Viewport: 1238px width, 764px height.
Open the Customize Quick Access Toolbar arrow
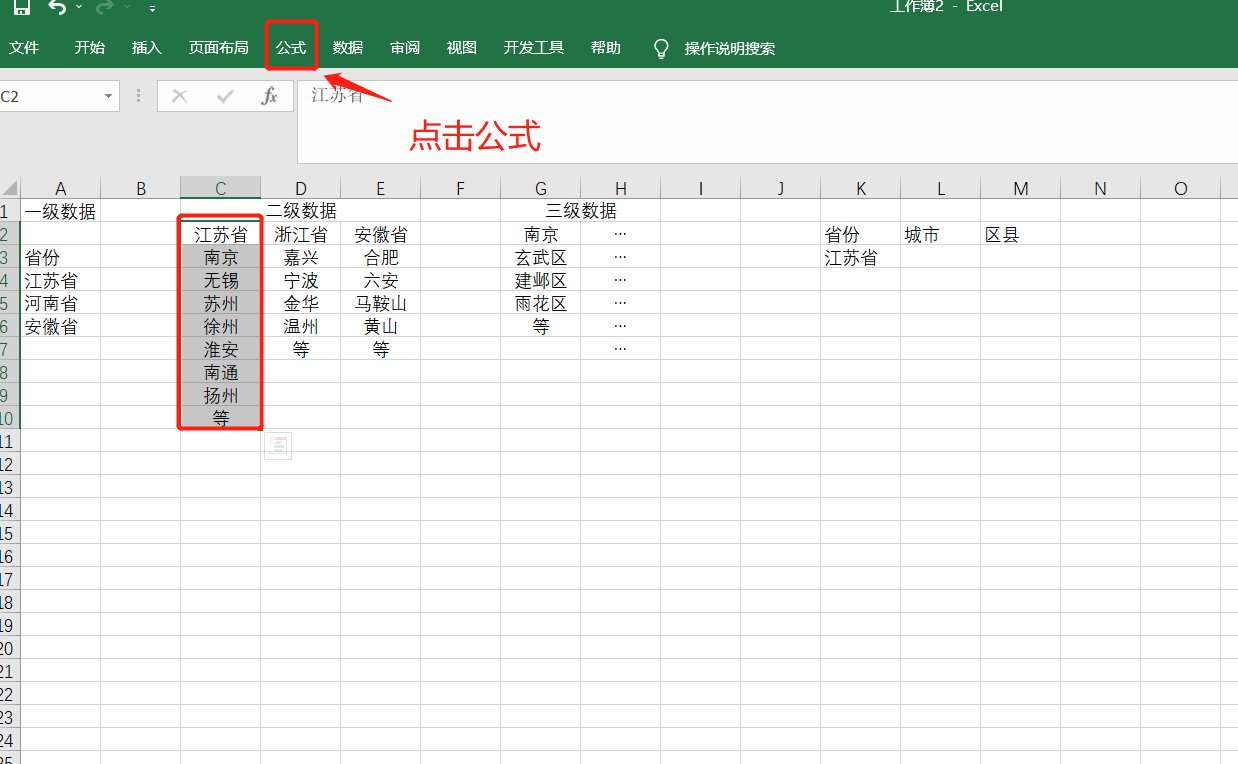[x=152, y=8]
